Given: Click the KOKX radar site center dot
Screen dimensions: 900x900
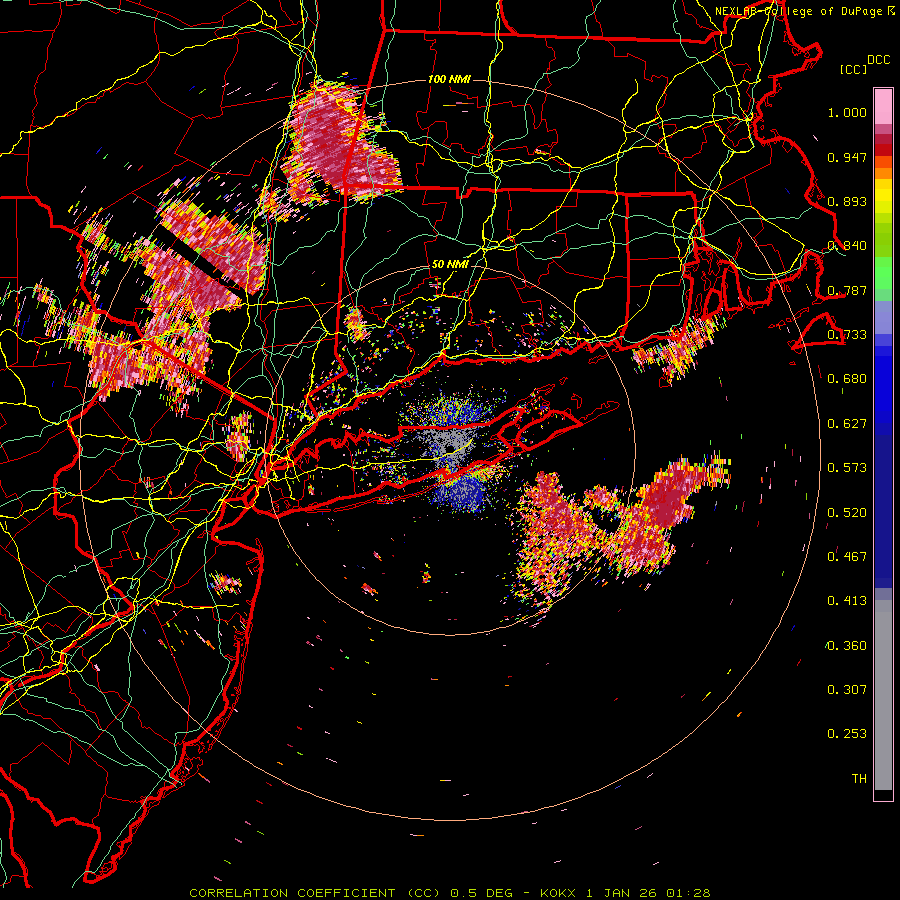Looking at the screenshot, I should tap(450, 448).
